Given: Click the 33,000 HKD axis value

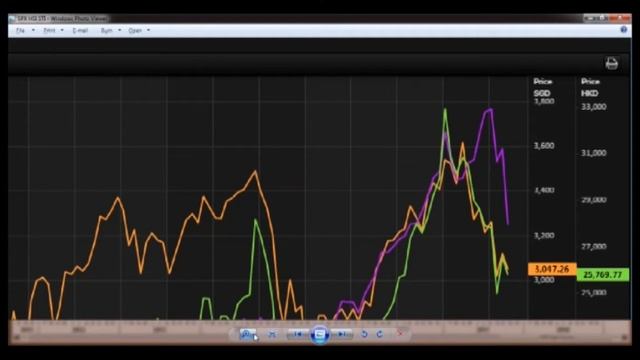Looking at the screenshot, I should point(593,107).
